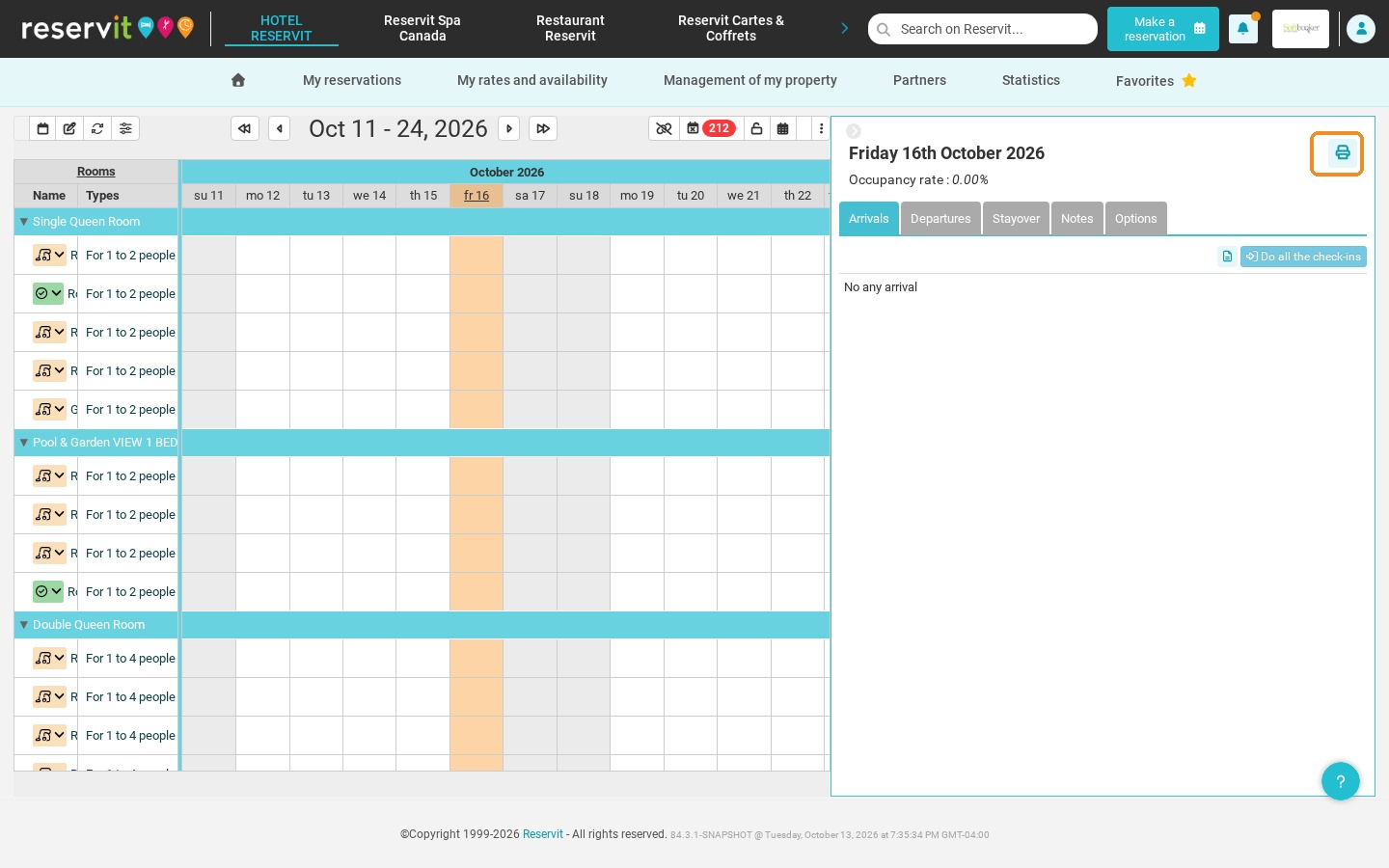
Task: Click the document icon beside check-ins button
Action: [1227, 257]
